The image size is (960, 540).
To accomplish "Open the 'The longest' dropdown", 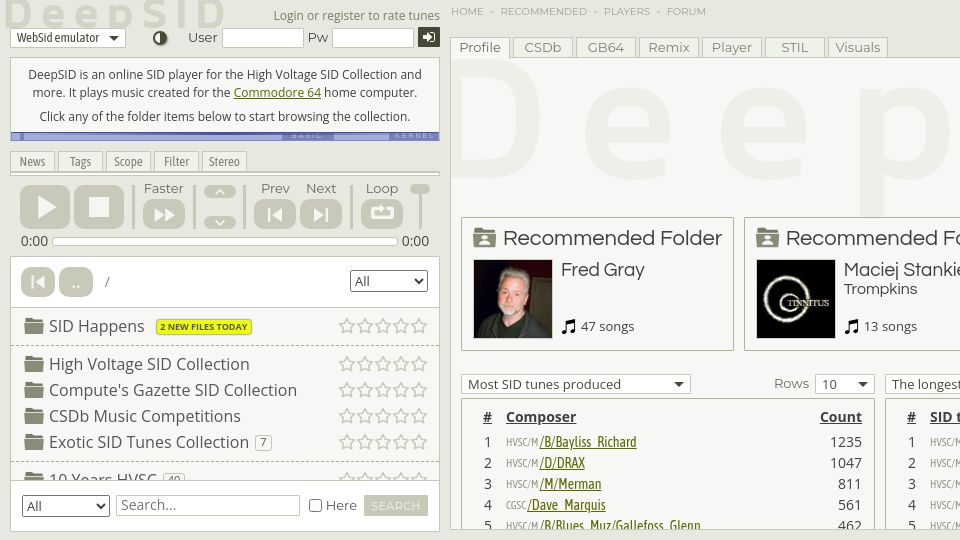I will pos(923,384).
